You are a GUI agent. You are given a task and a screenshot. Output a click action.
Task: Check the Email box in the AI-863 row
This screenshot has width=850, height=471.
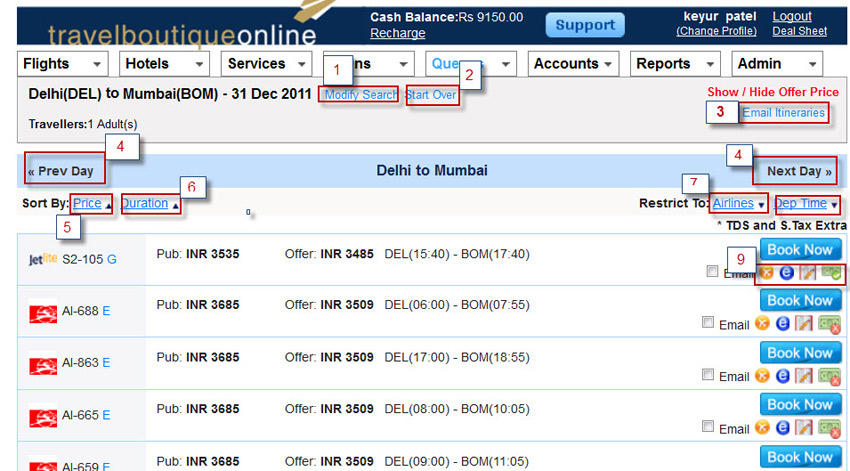pos(709,375)
